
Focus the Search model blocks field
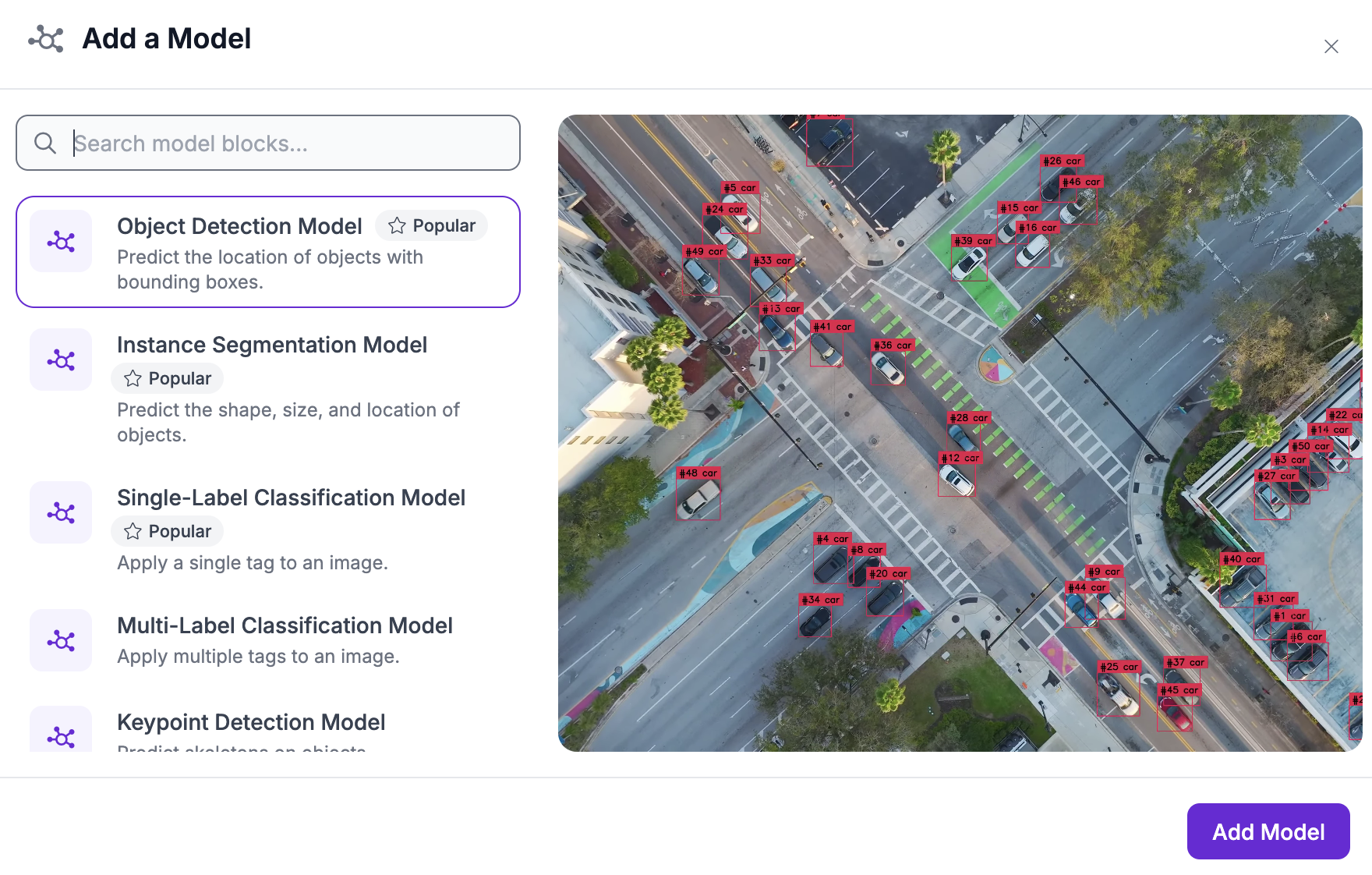[288, 143]
